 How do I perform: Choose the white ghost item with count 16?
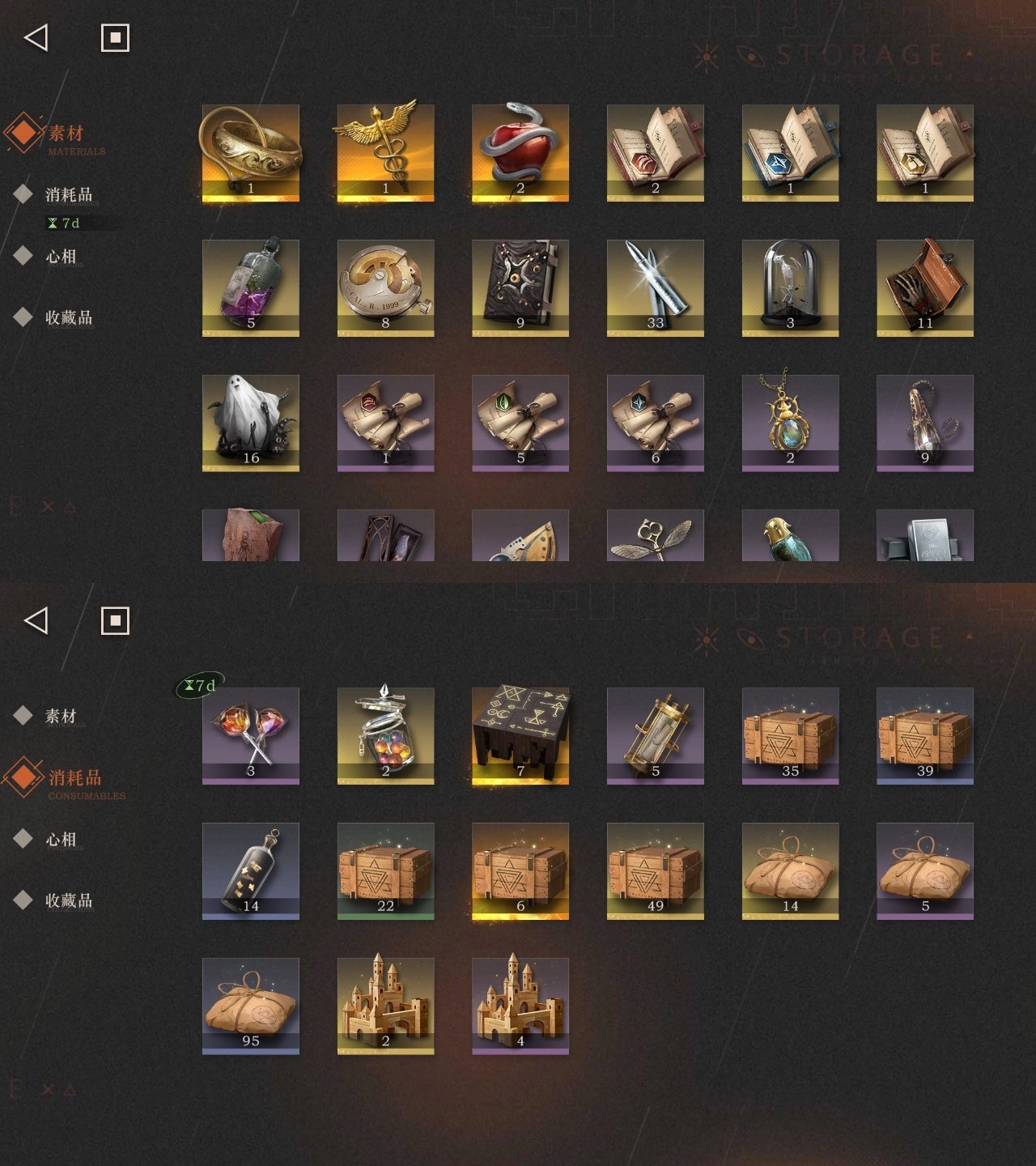pos(251,423)
